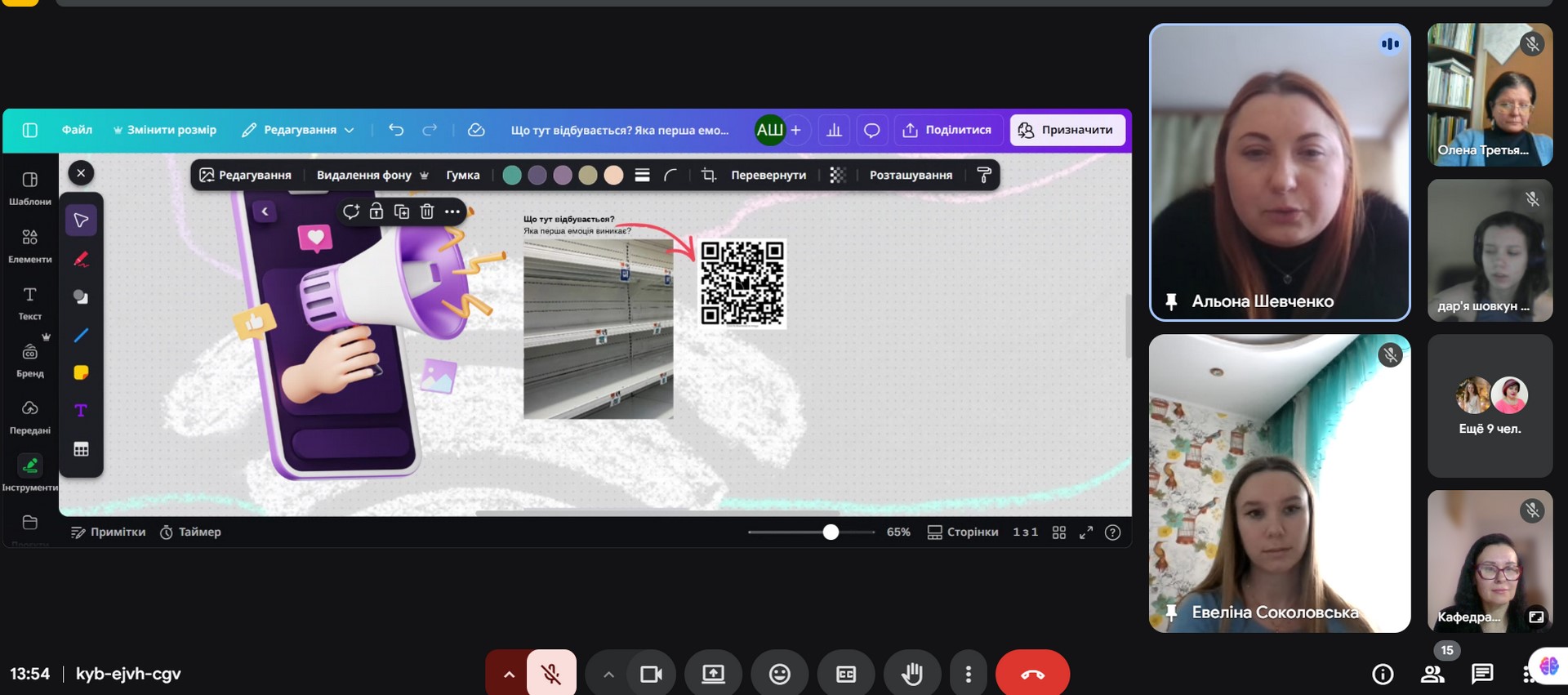Toggle the camera off
The width and height of the screenshot is (1568, 695).
[651, 674]
